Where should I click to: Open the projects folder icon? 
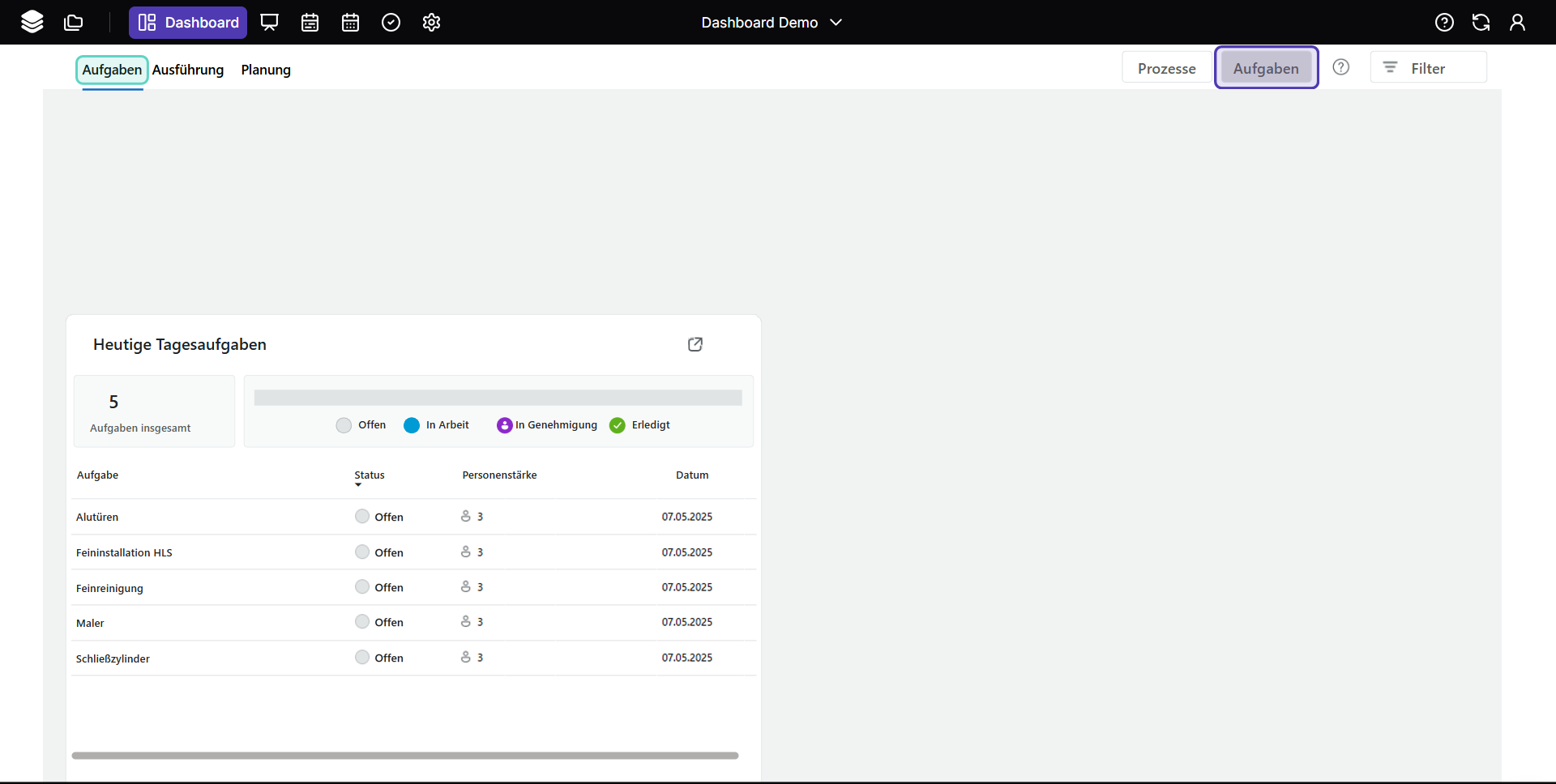pyautogui.click(x=74, y=22)
